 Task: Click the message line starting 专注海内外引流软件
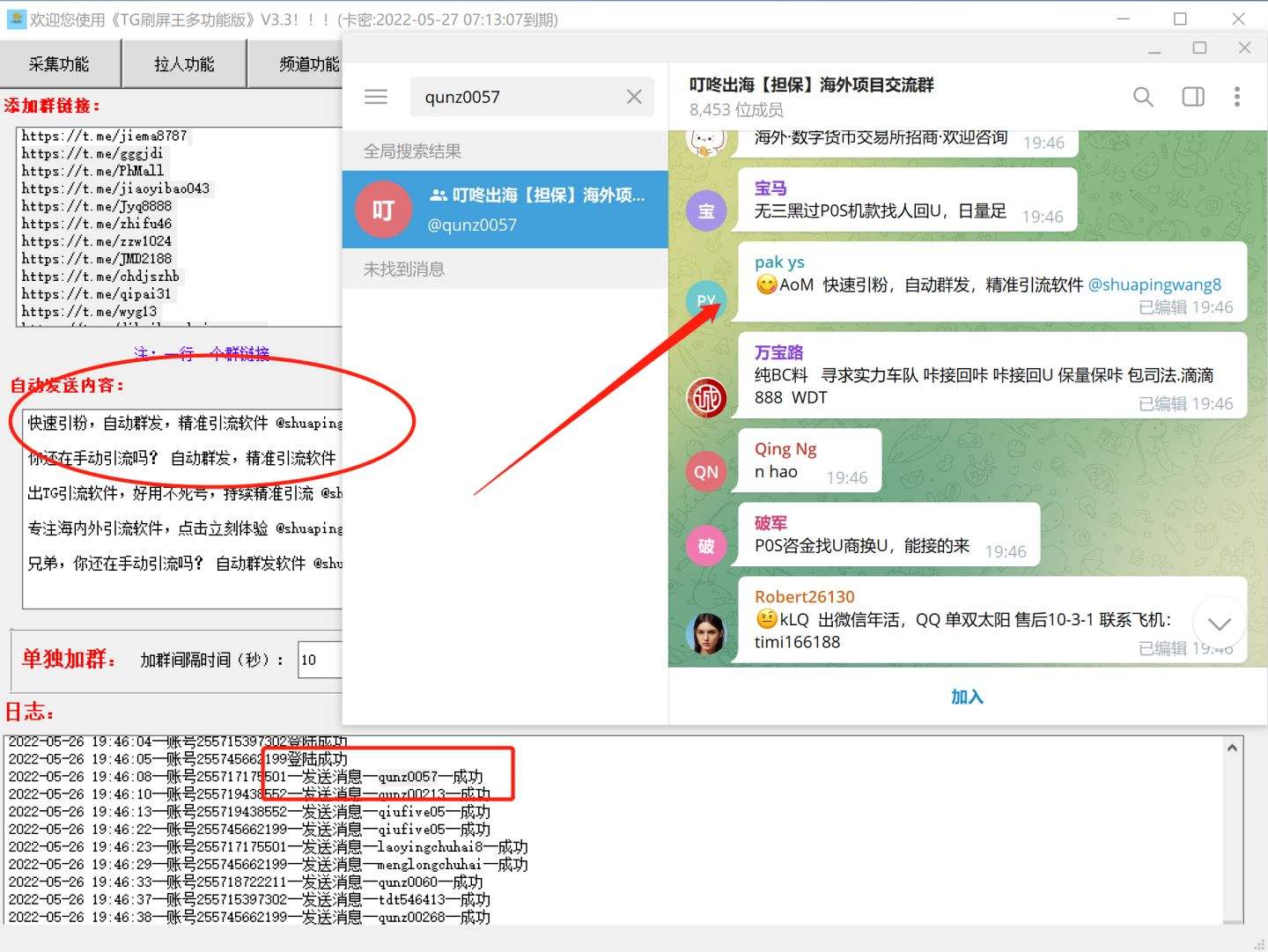pos(184,528)
